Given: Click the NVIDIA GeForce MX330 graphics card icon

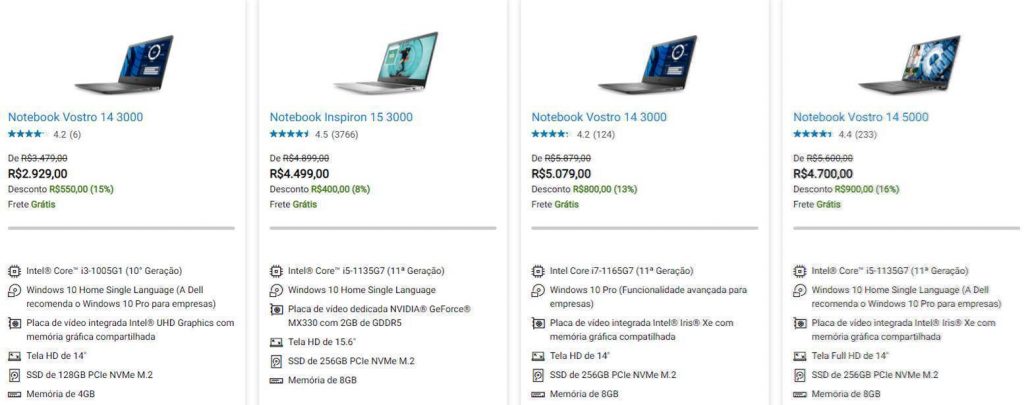Looking at the screenshot, I should tap(276, 310).
